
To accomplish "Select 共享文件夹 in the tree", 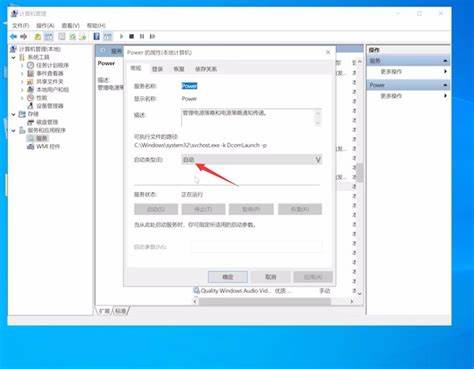I will pos(50,81).
